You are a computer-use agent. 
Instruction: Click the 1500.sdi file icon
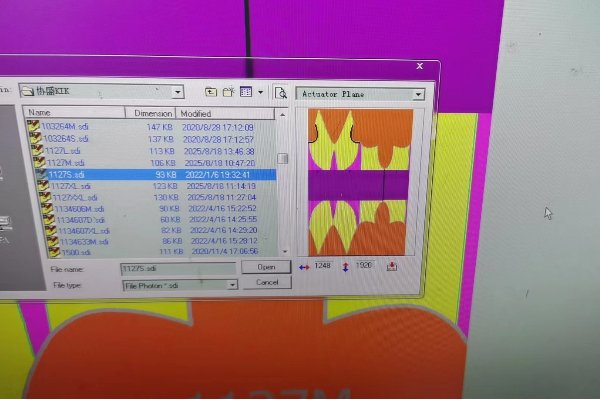coord(54,252)
